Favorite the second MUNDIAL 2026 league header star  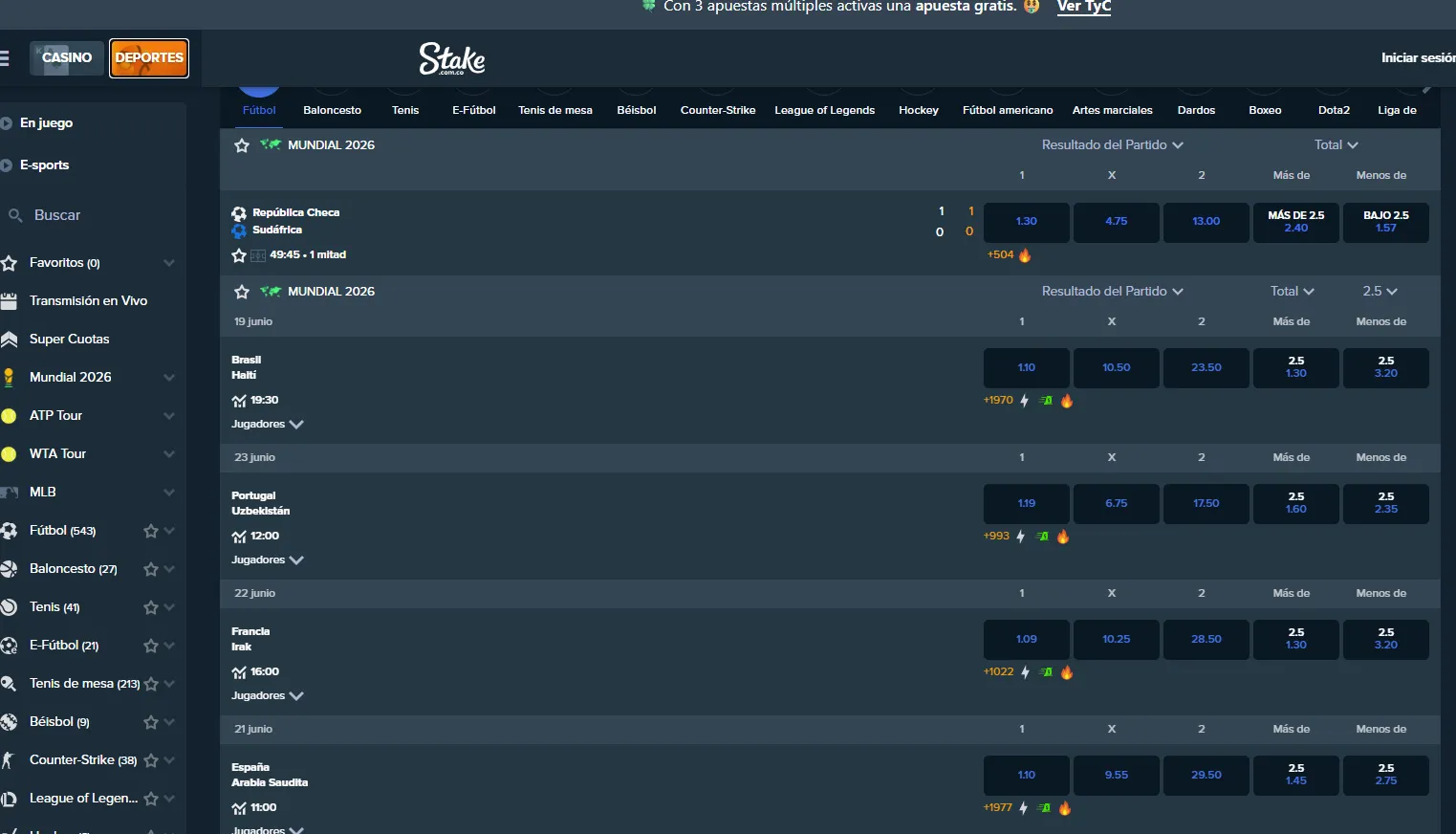[x=242, y=292]
